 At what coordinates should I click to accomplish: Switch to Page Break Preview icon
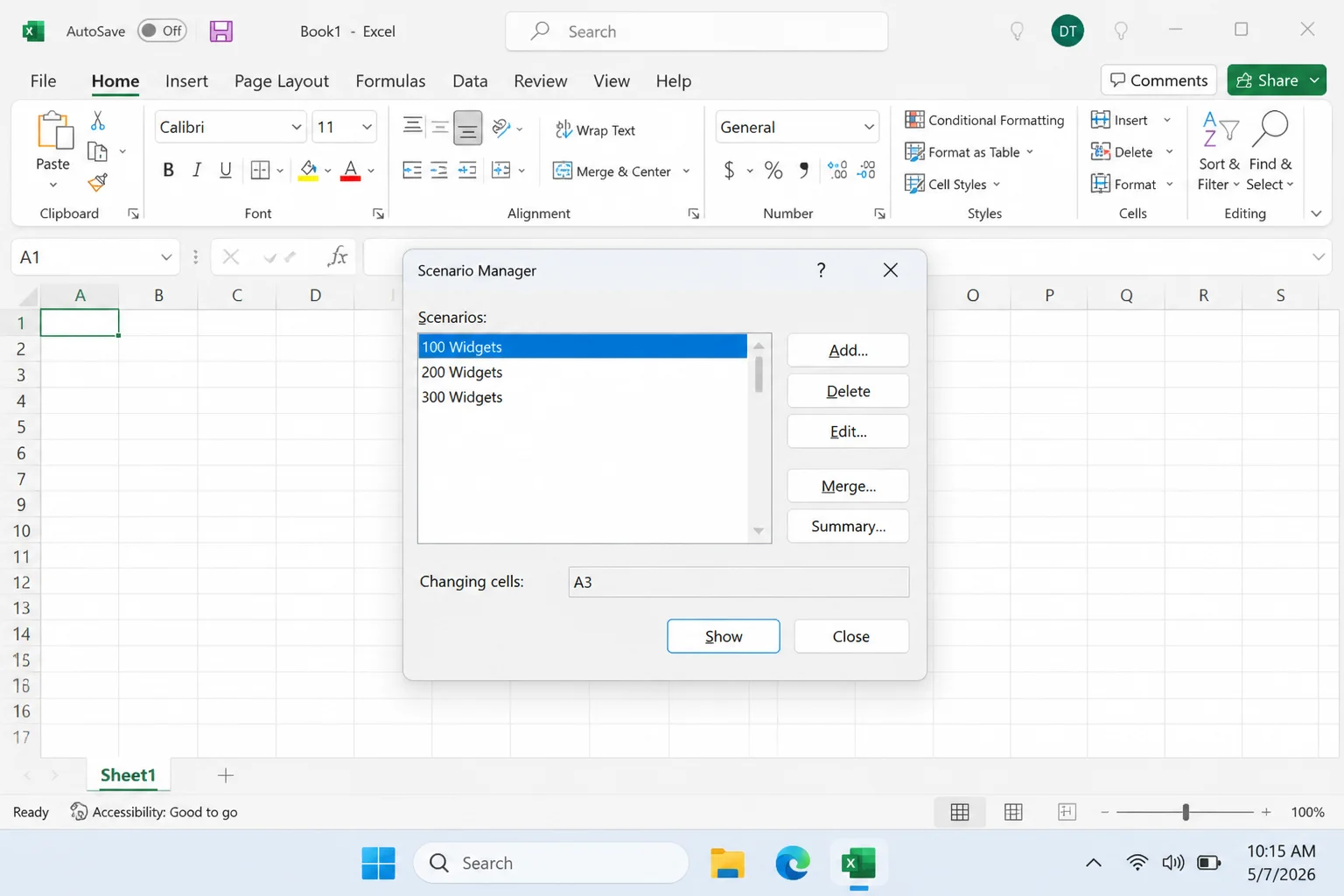pos(1067,812)
